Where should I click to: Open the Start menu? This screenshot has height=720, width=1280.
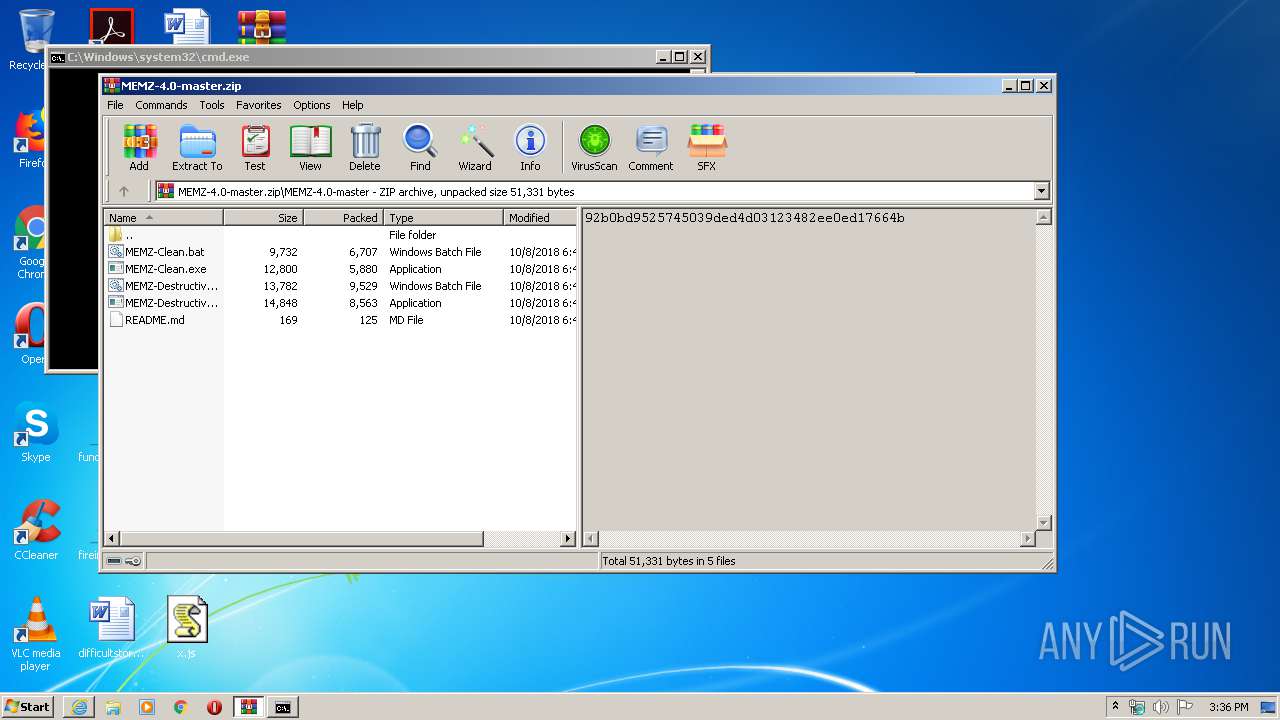pyautogui.click(x=28, y=707)
